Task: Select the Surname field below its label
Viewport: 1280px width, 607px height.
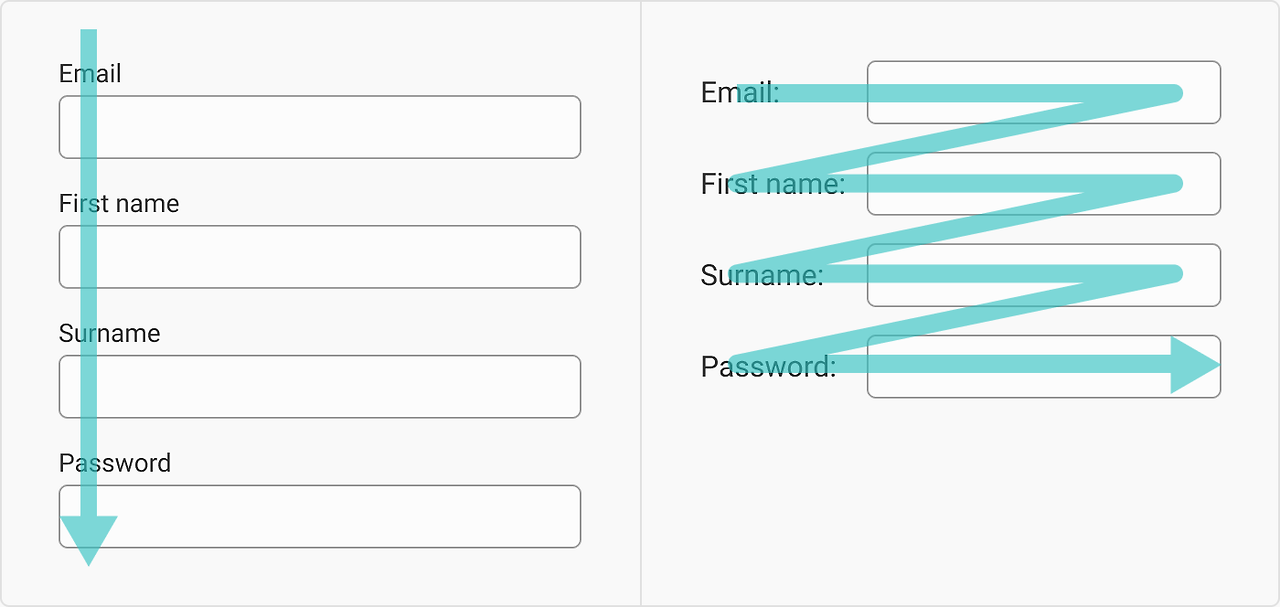Action: pos(320,387)
